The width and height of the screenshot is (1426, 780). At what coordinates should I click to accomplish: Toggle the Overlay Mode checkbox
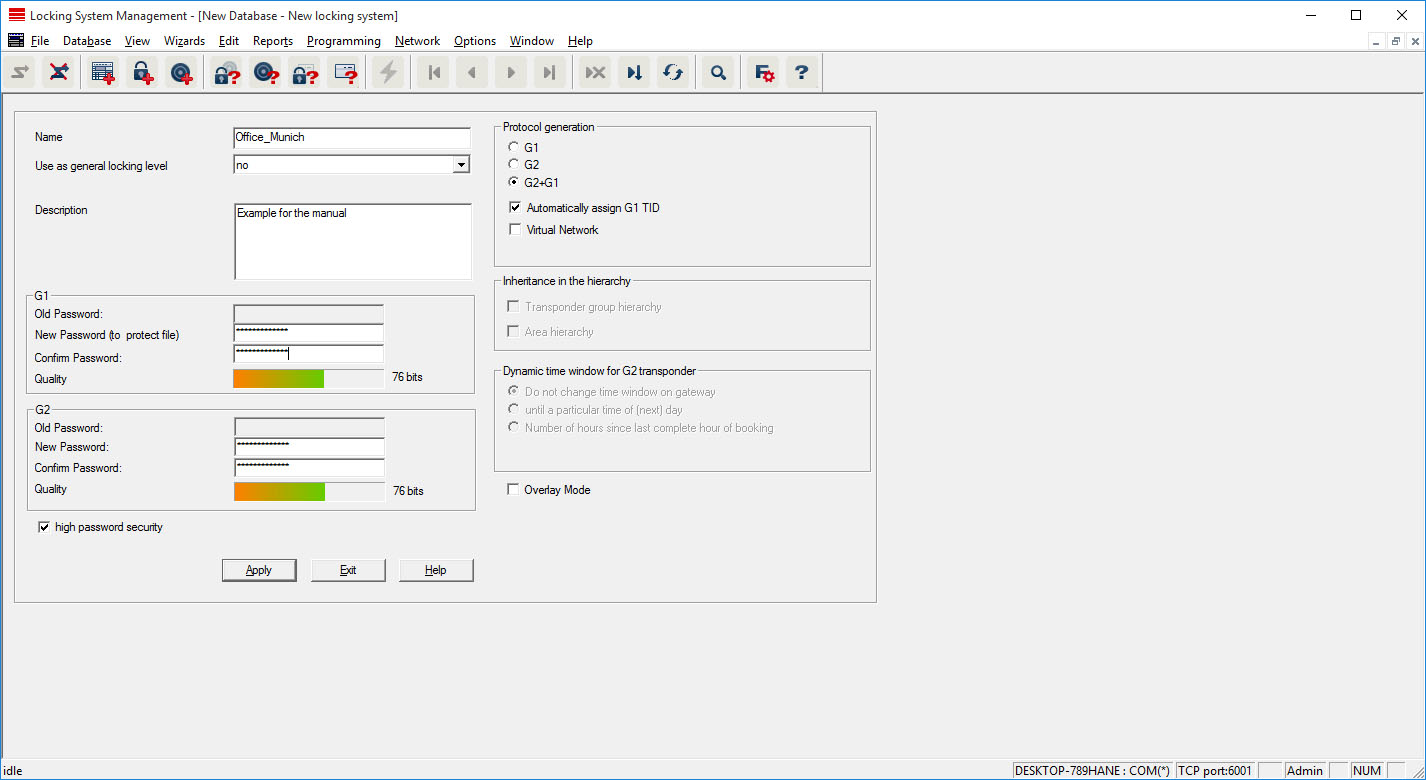coord(514,490)
